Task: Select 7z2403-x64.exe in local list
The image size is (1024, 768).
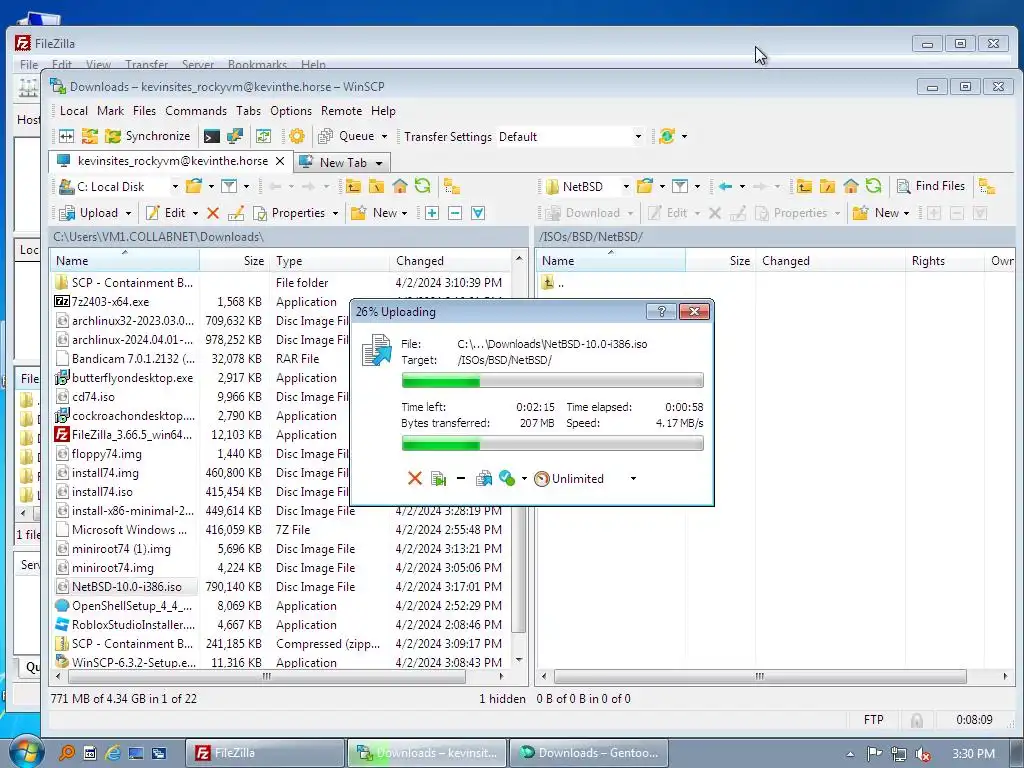Action: [110, 302]
